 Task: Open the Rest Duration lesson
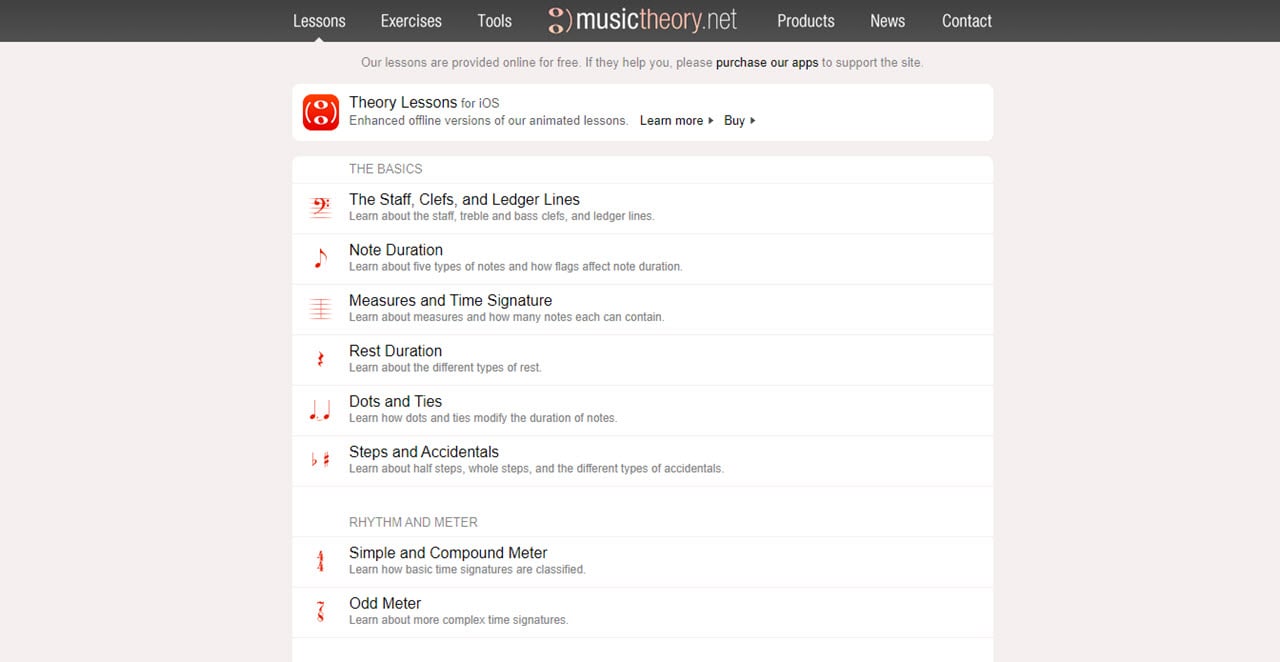[x=643, y=360]
